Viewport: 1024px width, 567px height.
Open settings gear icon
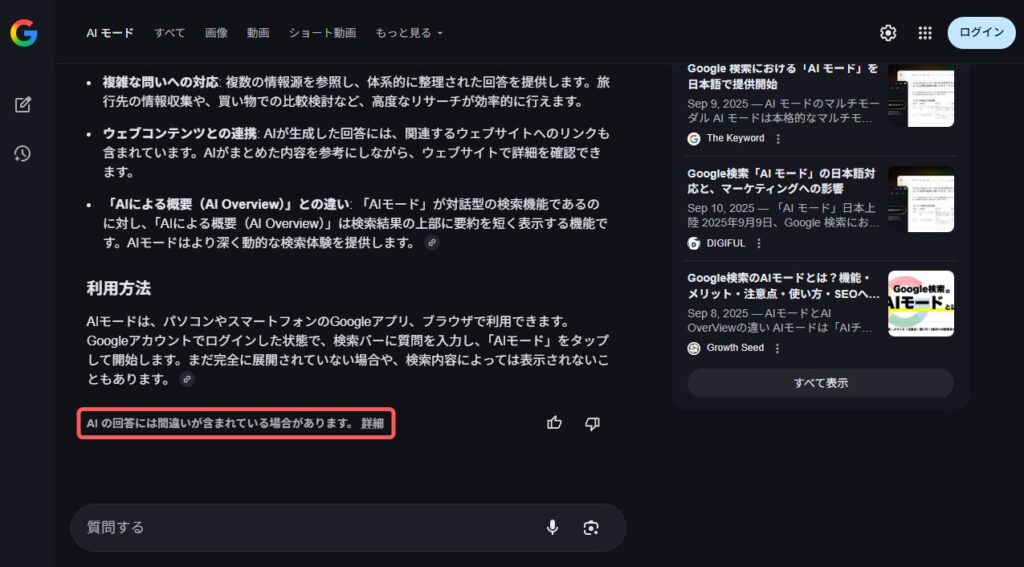click(x=888, y=33)
